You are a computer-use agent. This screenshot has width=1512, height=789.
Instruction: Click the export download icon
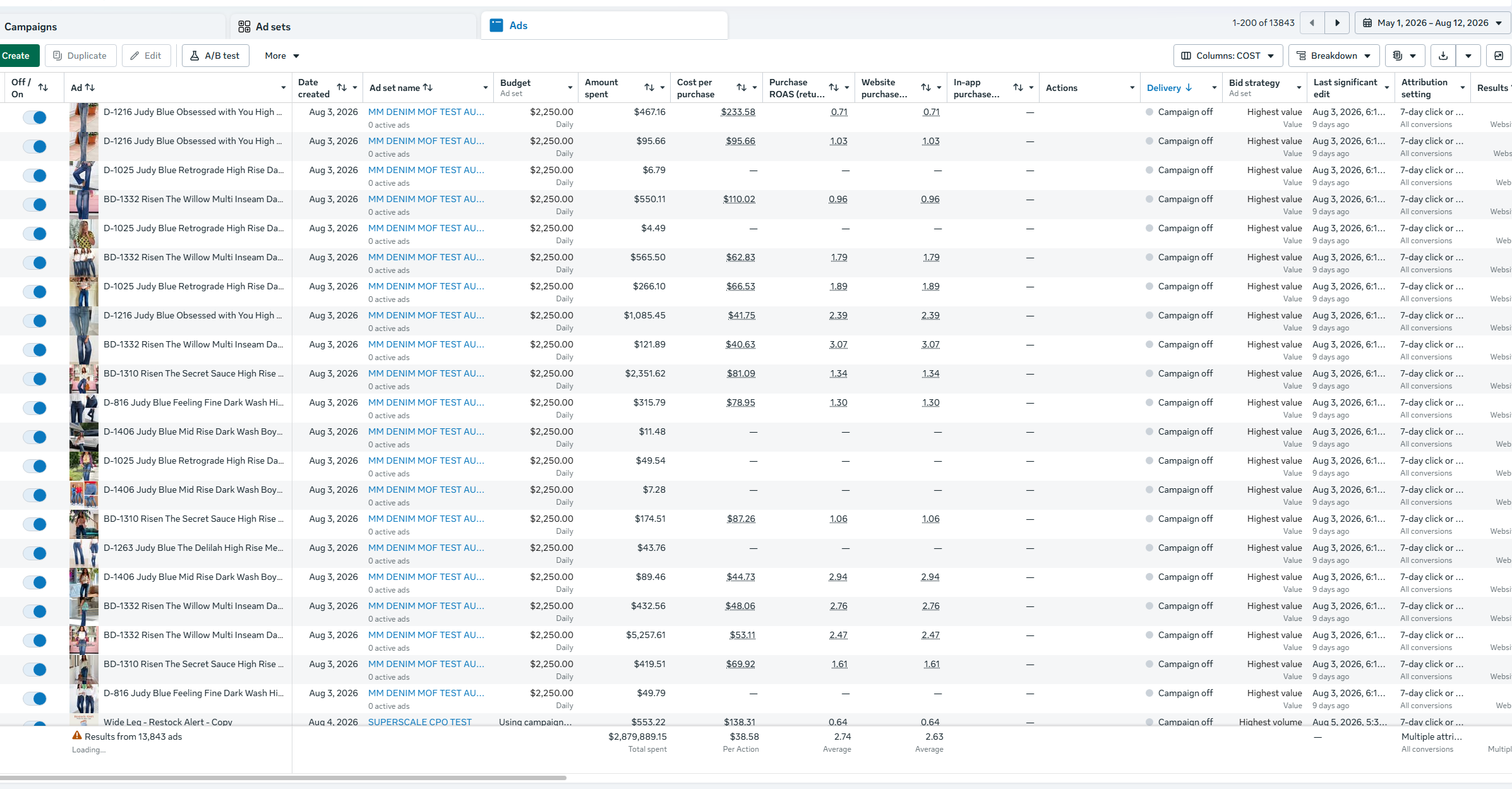(1443, 56)
